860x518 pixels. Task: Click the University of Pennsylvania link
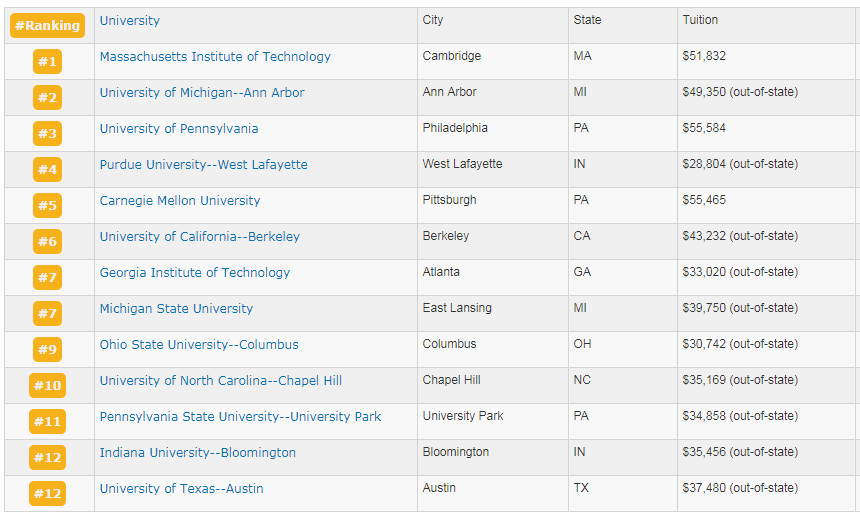(179, 129)
